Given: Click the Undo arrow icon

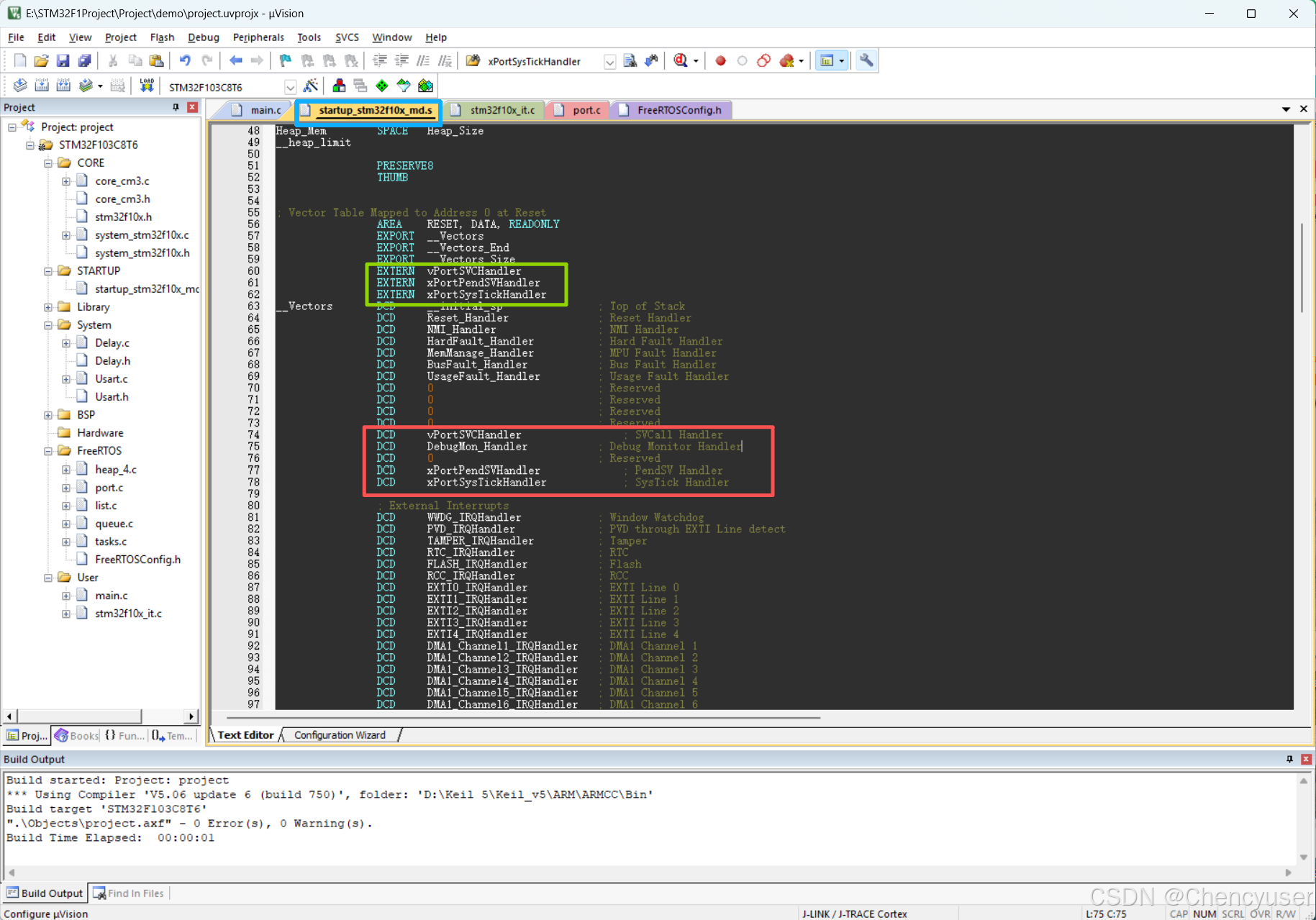Looking at the screenshot, I should [185, 61].
